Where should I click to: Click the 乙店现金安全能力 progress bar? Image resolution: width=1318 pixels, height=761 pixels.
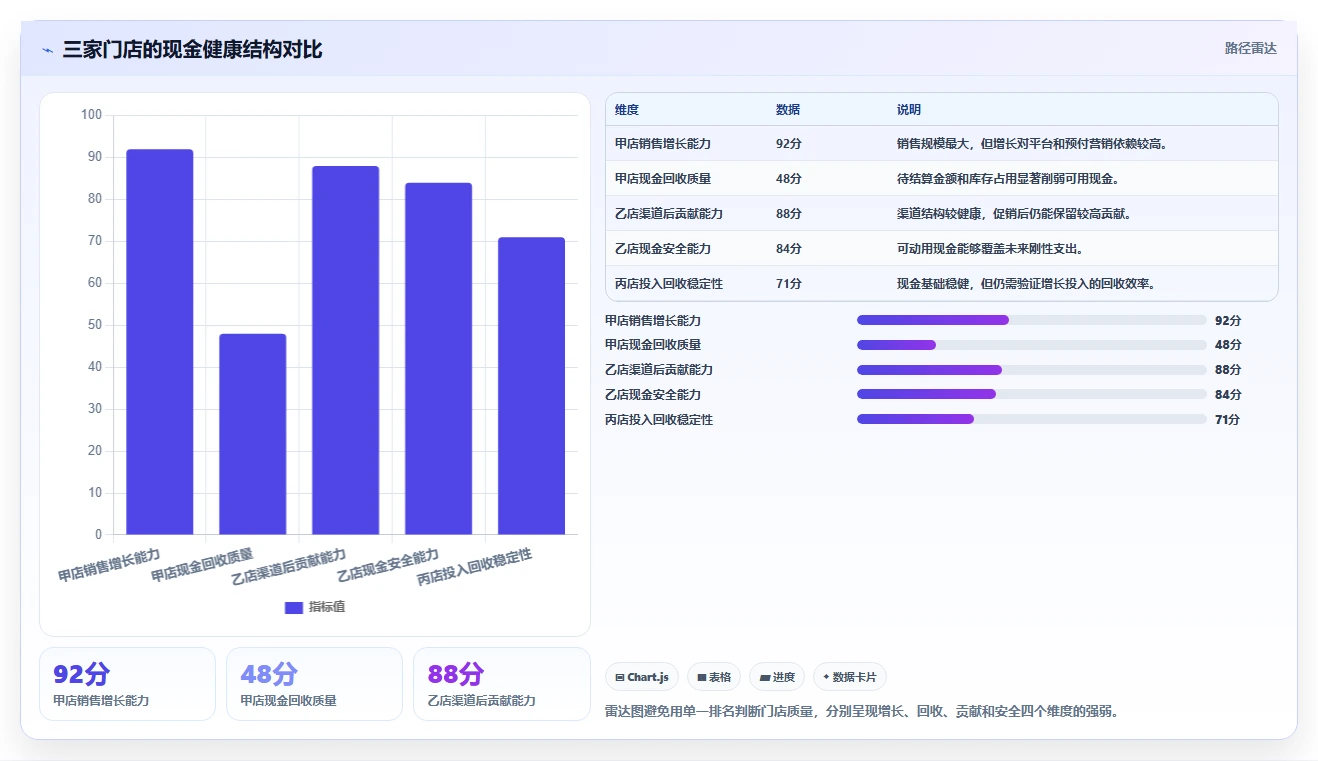point(1032,395)
